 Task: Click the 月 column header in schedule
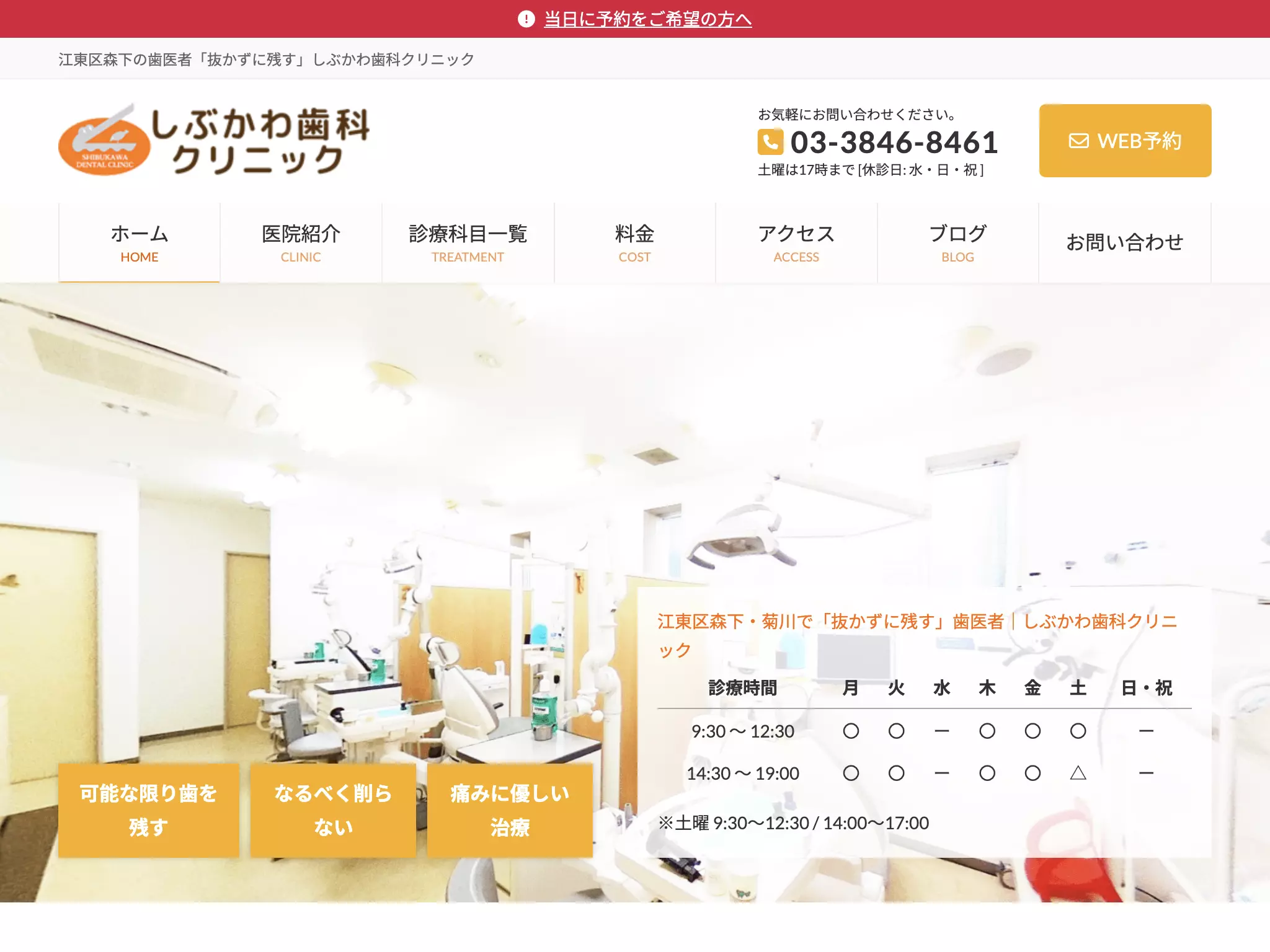850,688
